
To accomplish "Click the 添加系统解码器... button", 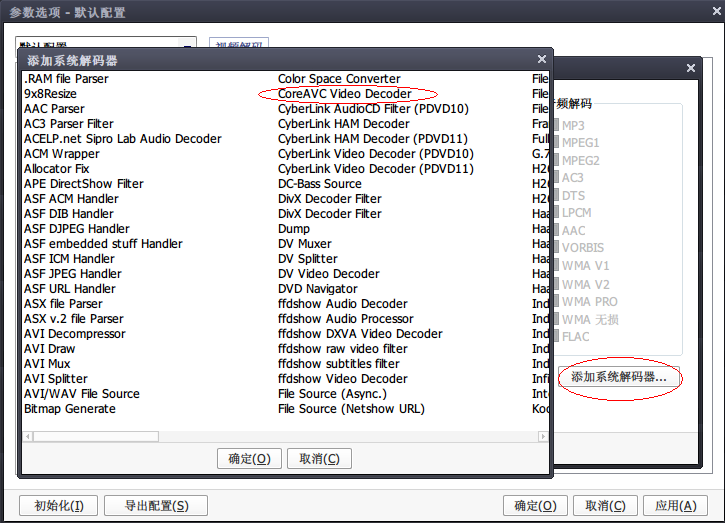I will click(619, 377).
